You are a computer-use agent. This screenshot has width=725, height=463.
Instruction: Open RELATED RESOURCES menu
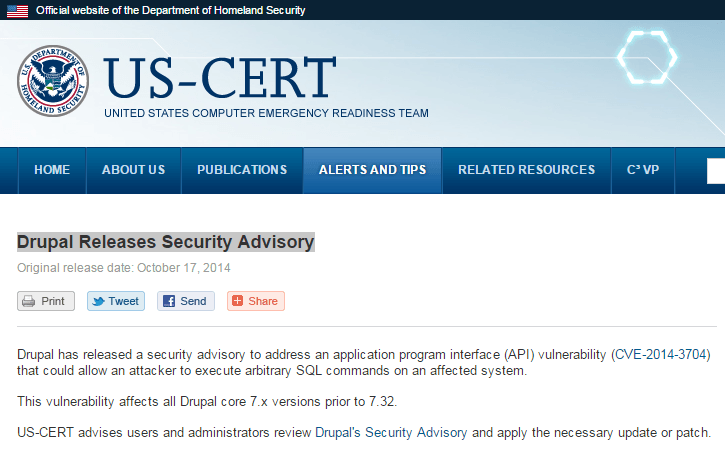tap(526, 170)
